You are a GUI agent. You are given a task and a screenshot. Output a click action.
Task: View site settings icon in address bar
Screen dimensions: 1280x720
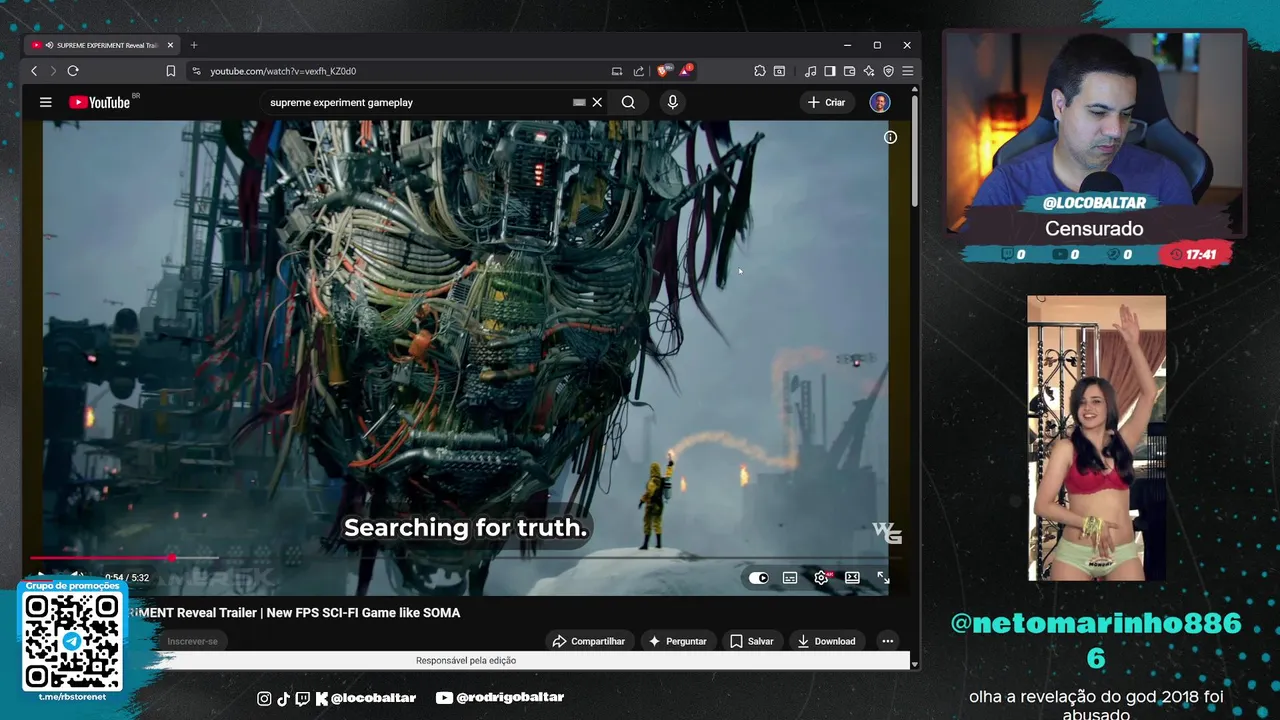(196, 71)
